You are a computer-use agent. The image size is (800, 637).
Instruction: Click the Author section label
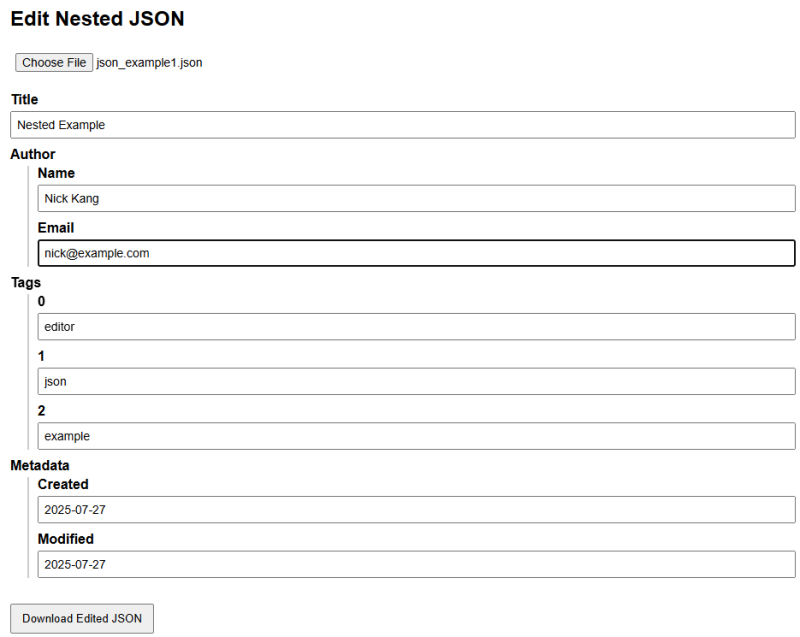(33, 154)
